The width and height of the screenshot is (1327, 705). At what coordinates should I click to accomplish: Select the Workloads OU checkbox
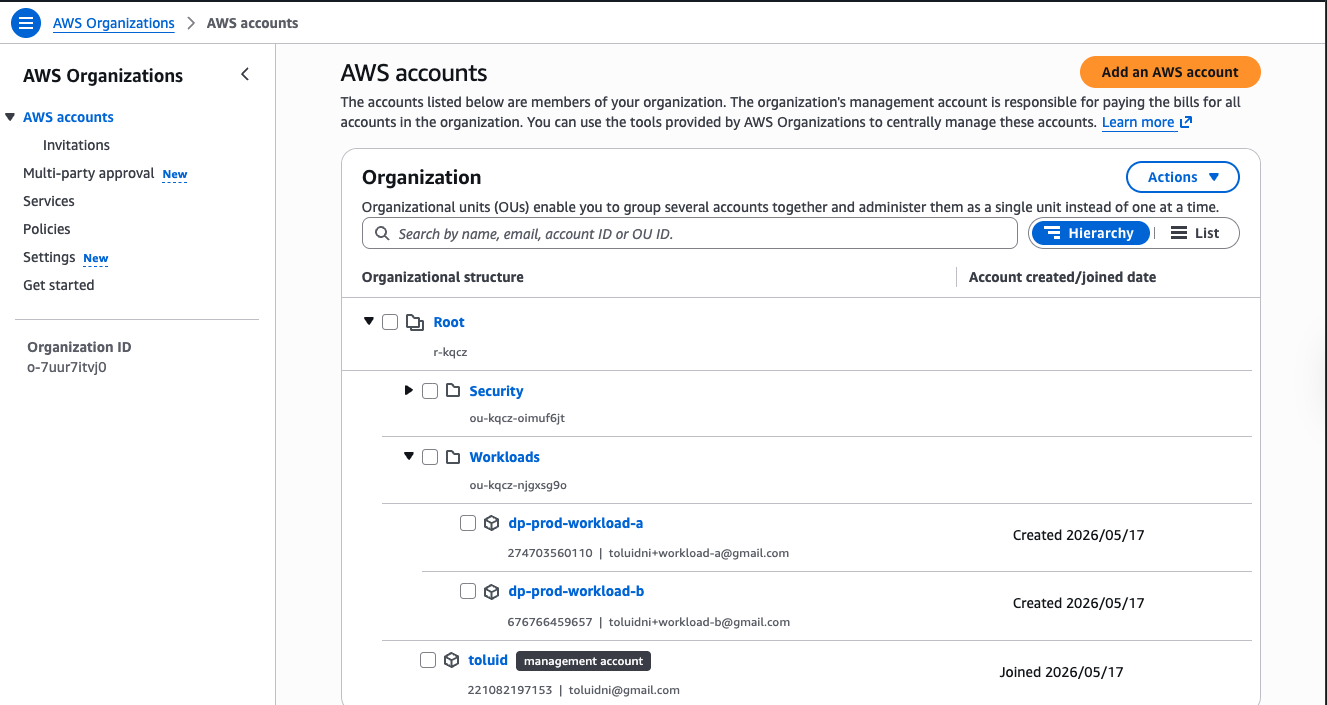click(x=430, y=457)
